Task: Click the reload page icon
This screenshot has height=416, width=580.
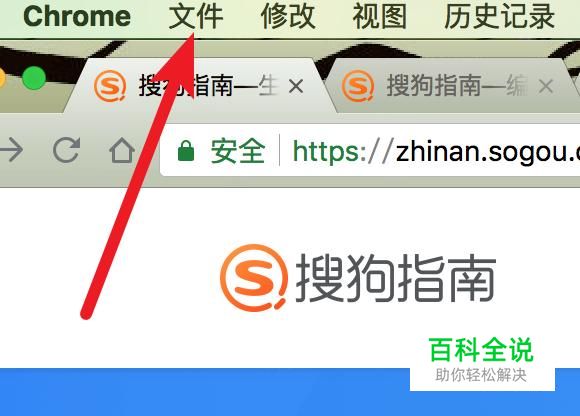Action: (x=67, y=150)
